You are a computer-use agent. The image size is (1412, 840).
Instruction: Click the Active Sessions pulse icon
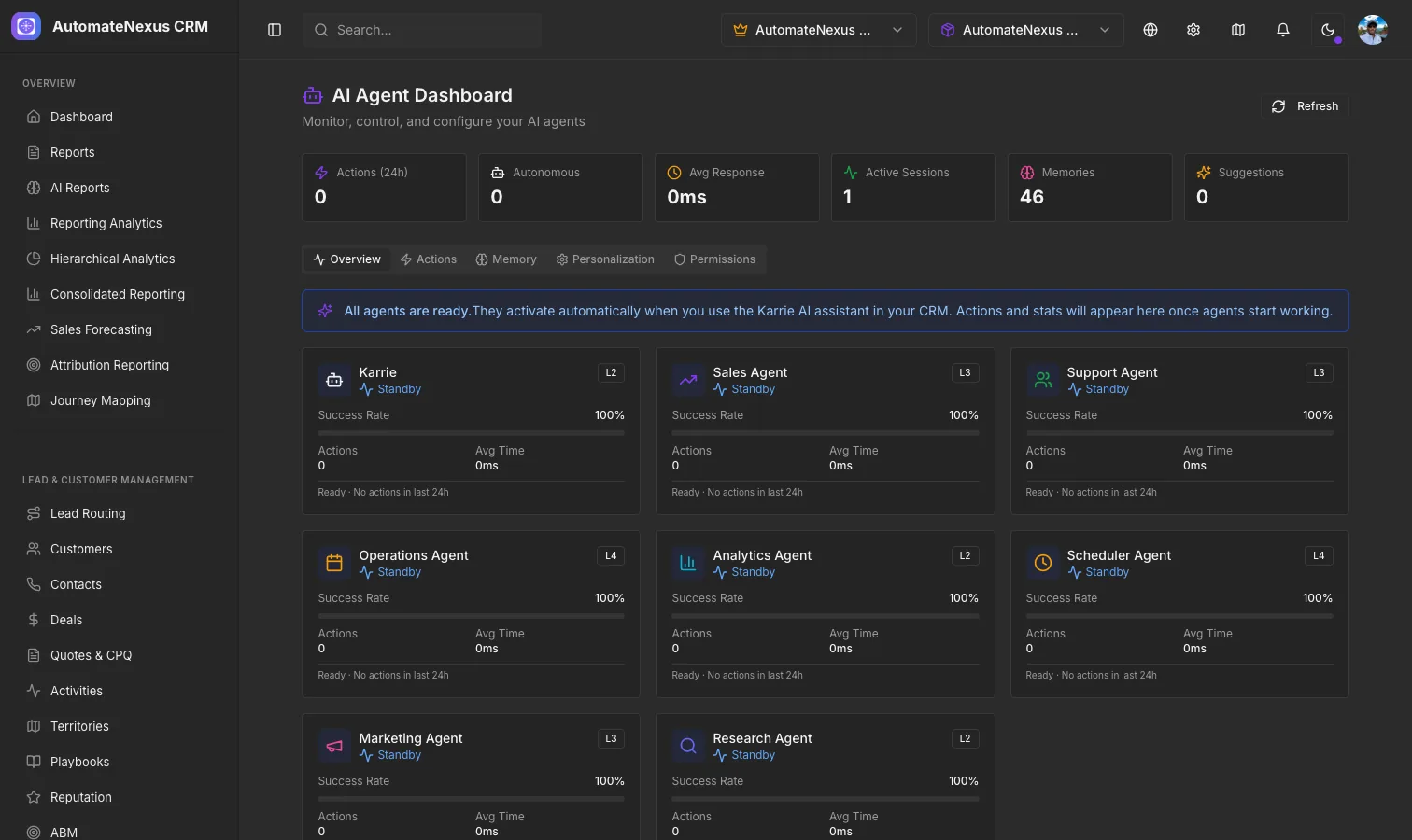point(851,173)
